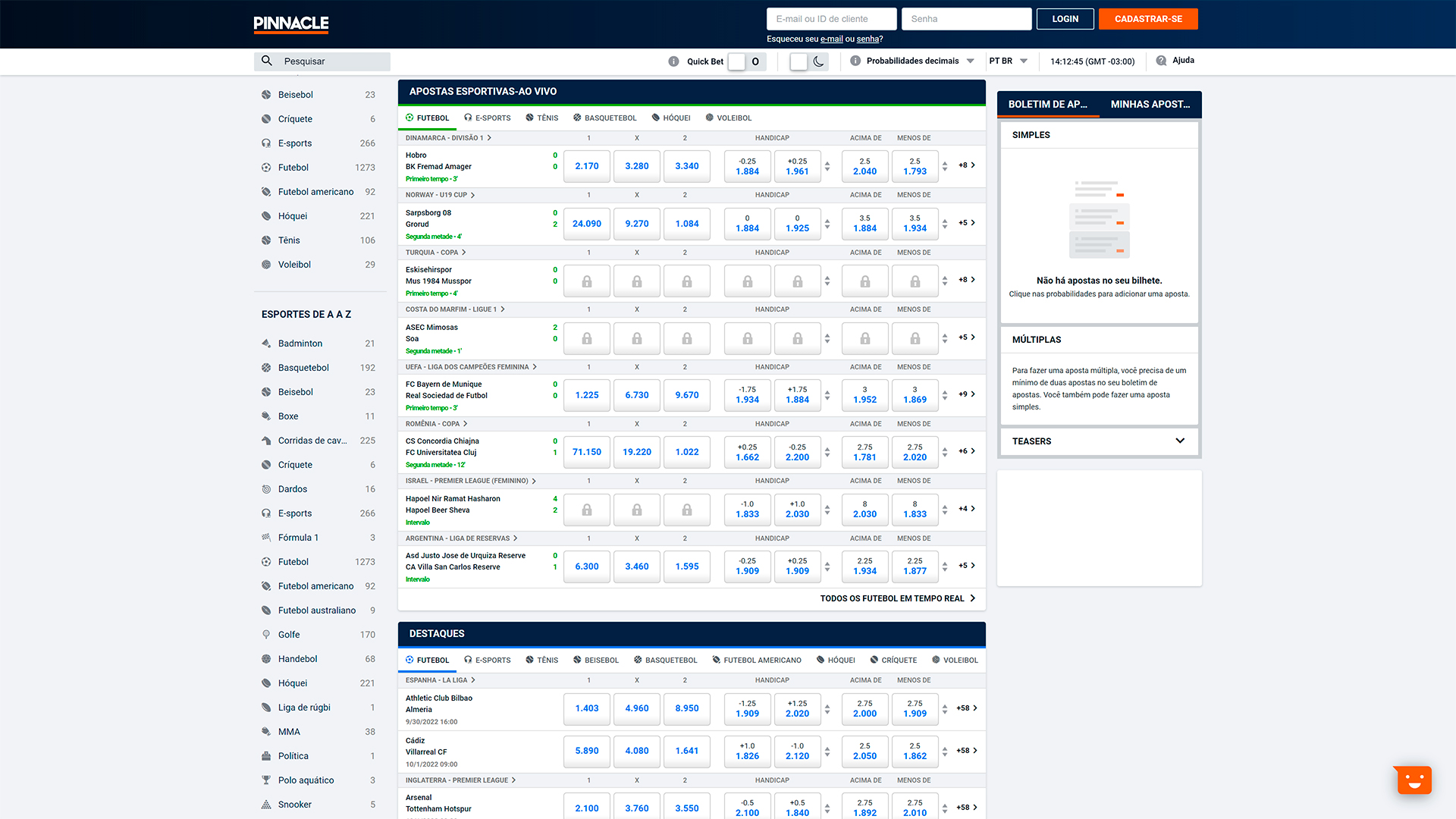Open the Dinamarca - Divisão 1 league
This screenshot has height=819, width=1456.
[x=448, y=138]
